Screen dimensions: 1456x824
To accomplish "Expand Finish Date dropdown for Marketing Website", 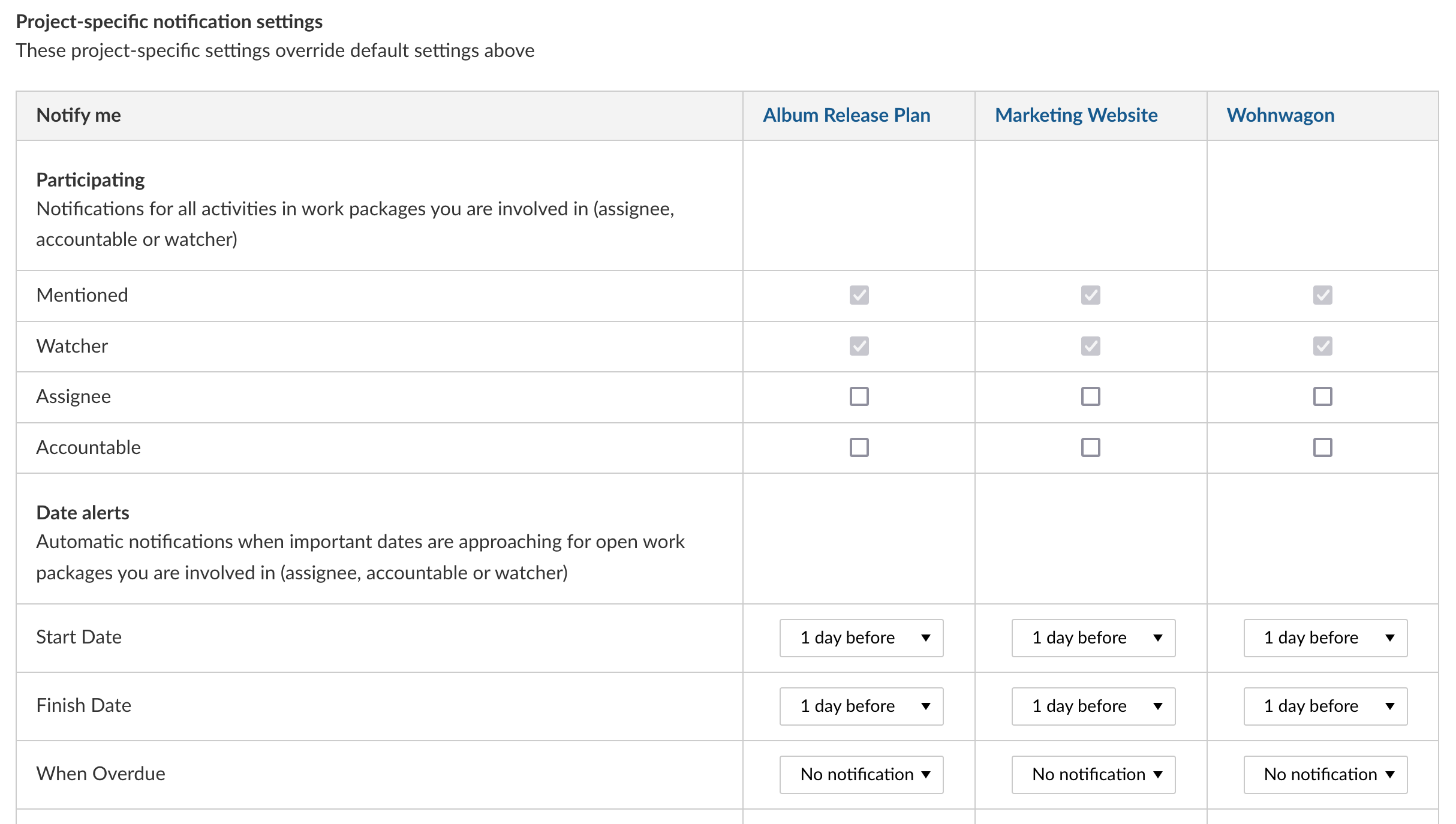I will point(1093,706).
